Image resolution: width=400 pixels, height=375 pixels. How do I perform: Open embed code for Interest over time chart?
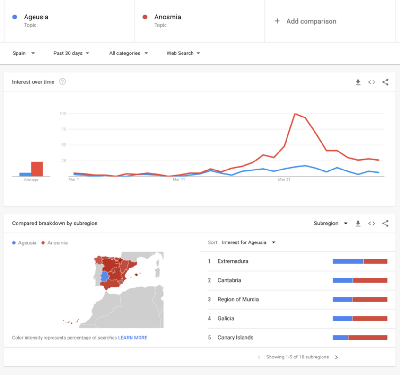point(372,82)
